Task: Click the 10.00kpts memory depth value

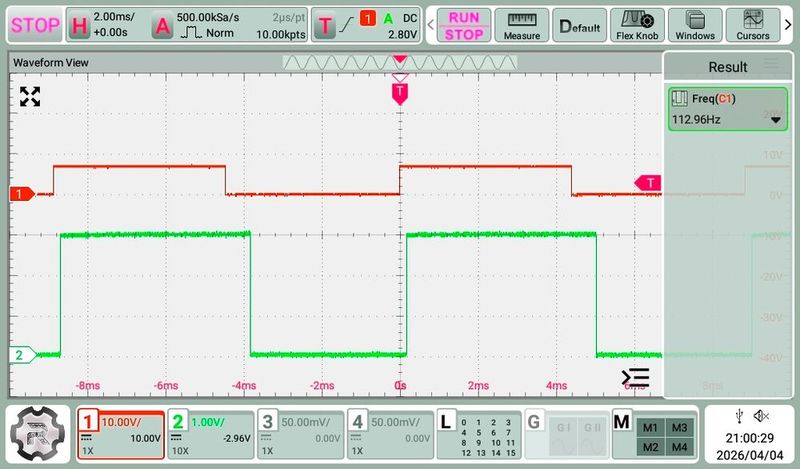Action: tap(281, 34)
